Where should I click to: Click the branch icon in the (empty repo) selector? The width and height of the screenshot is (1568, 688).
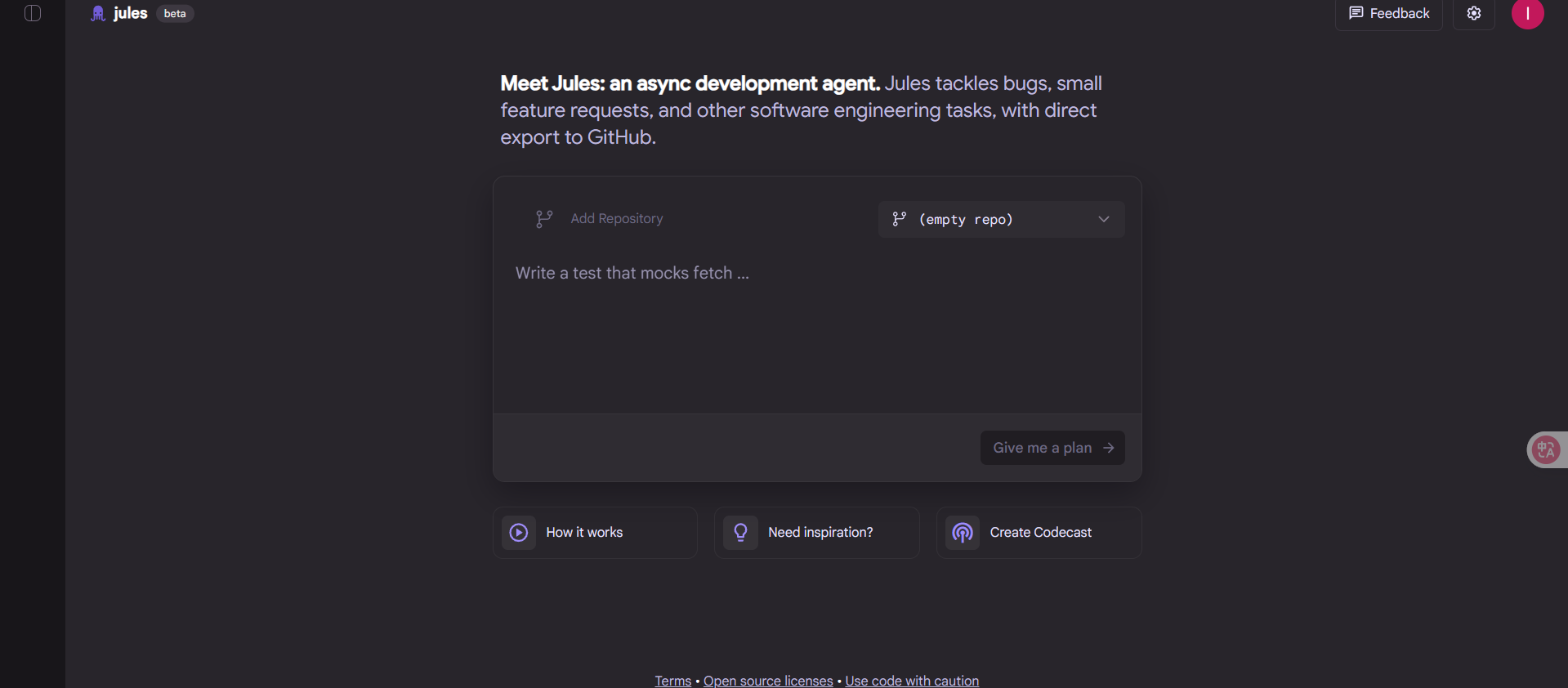point(900,219)
